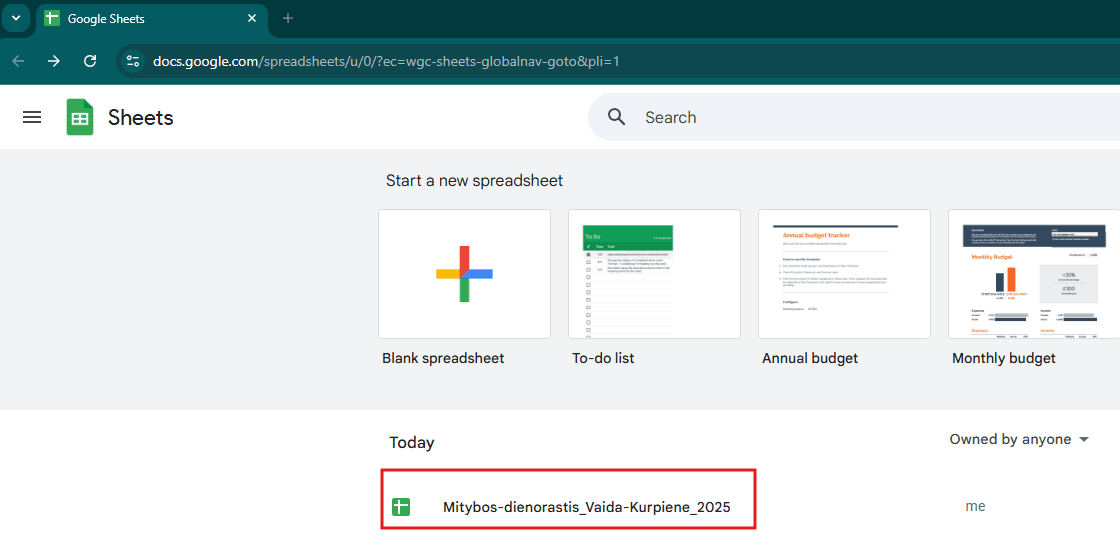Go back with browser back arrow
This screenshot has width=1120, height=556.
coord(19,61)
